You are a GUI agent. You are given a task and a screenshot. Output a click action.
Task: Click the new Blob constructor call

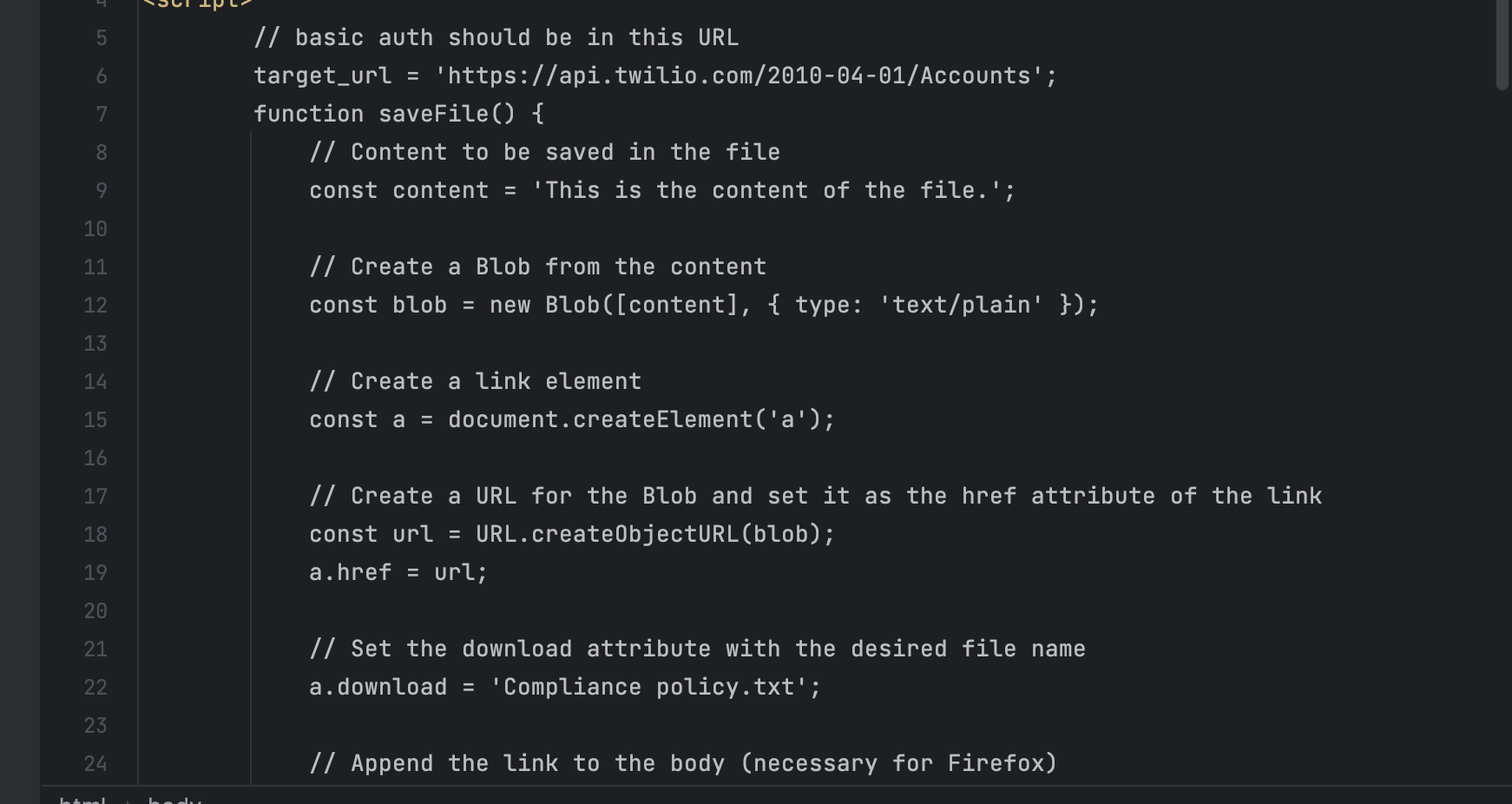572,306
